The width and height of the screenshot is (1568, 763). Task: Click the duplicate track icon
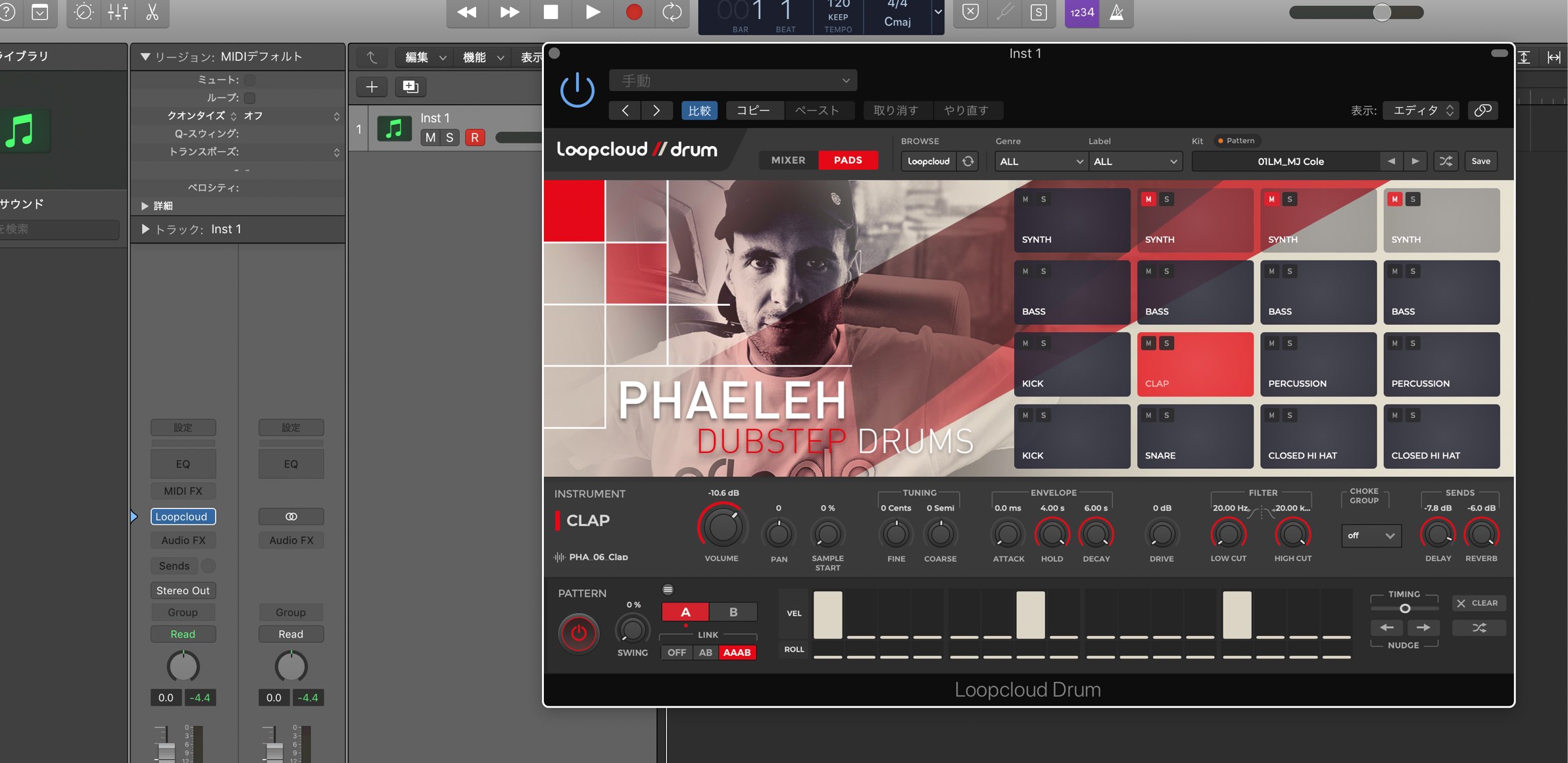tap(410, 86)
